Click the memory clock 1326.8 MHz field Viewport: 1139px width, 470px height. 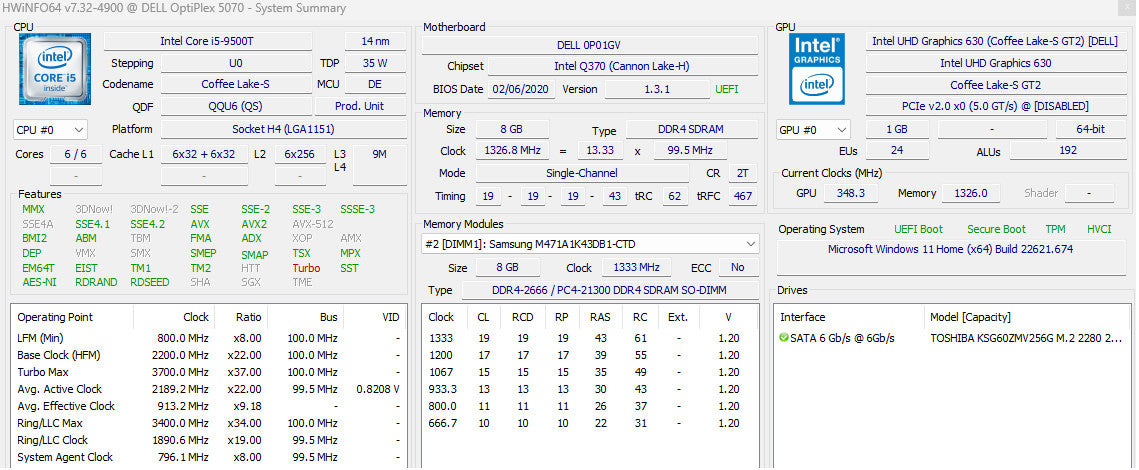512,151
